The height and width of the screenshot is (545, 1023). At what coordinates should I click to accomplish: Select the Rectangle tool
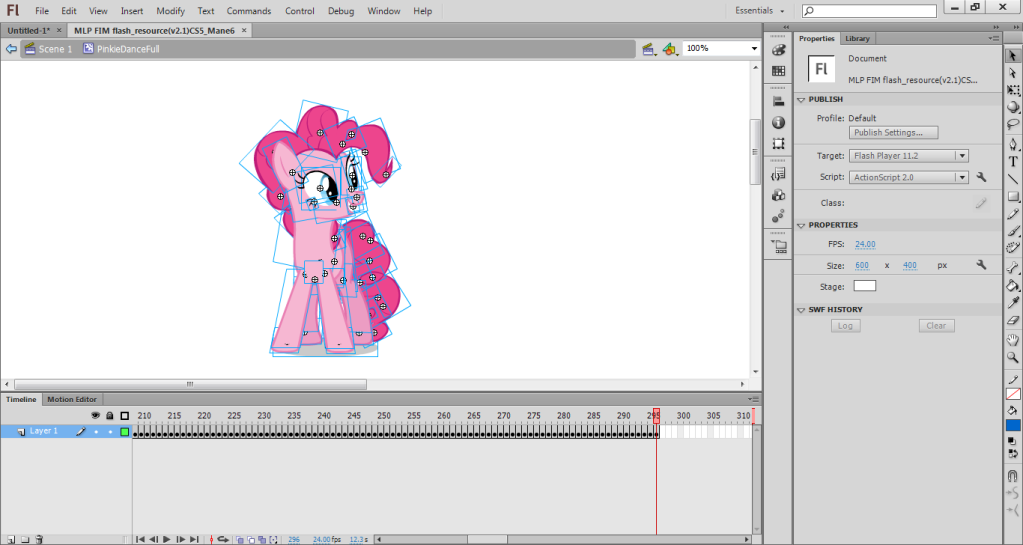[1013, 196]
